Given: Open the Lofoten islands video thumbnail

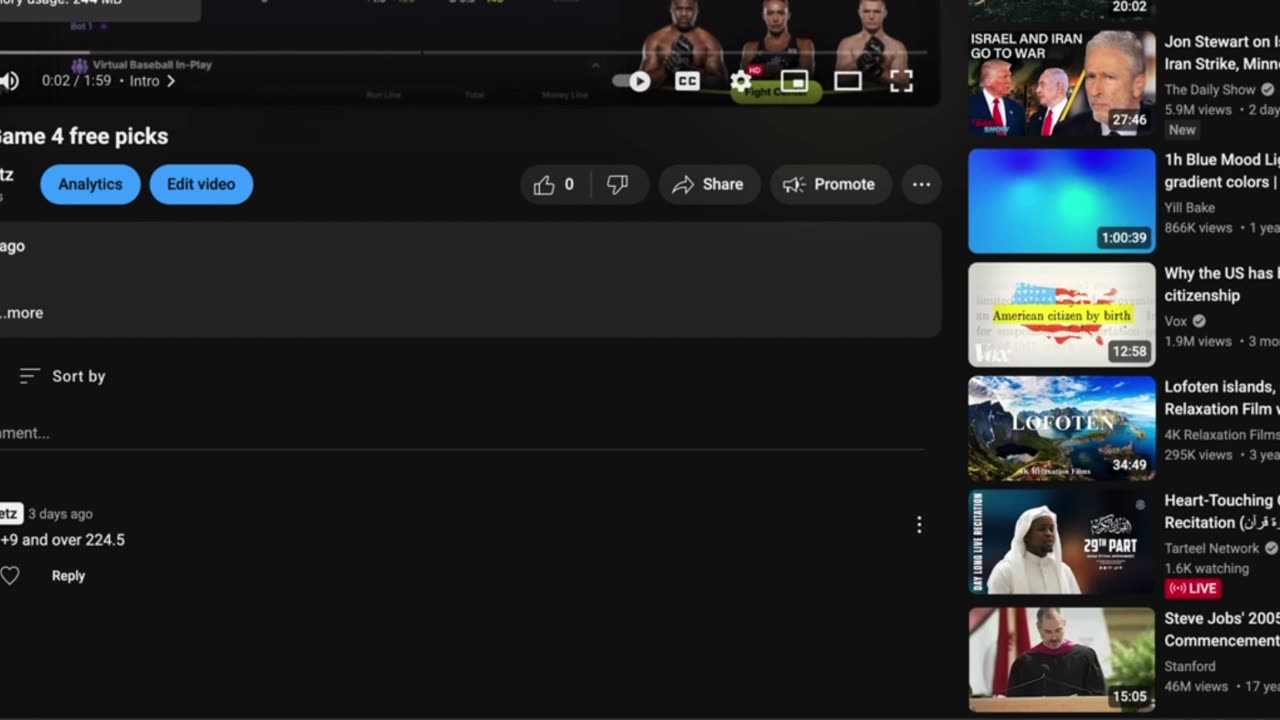Looking at the screenshot, I should (1062, 428).
